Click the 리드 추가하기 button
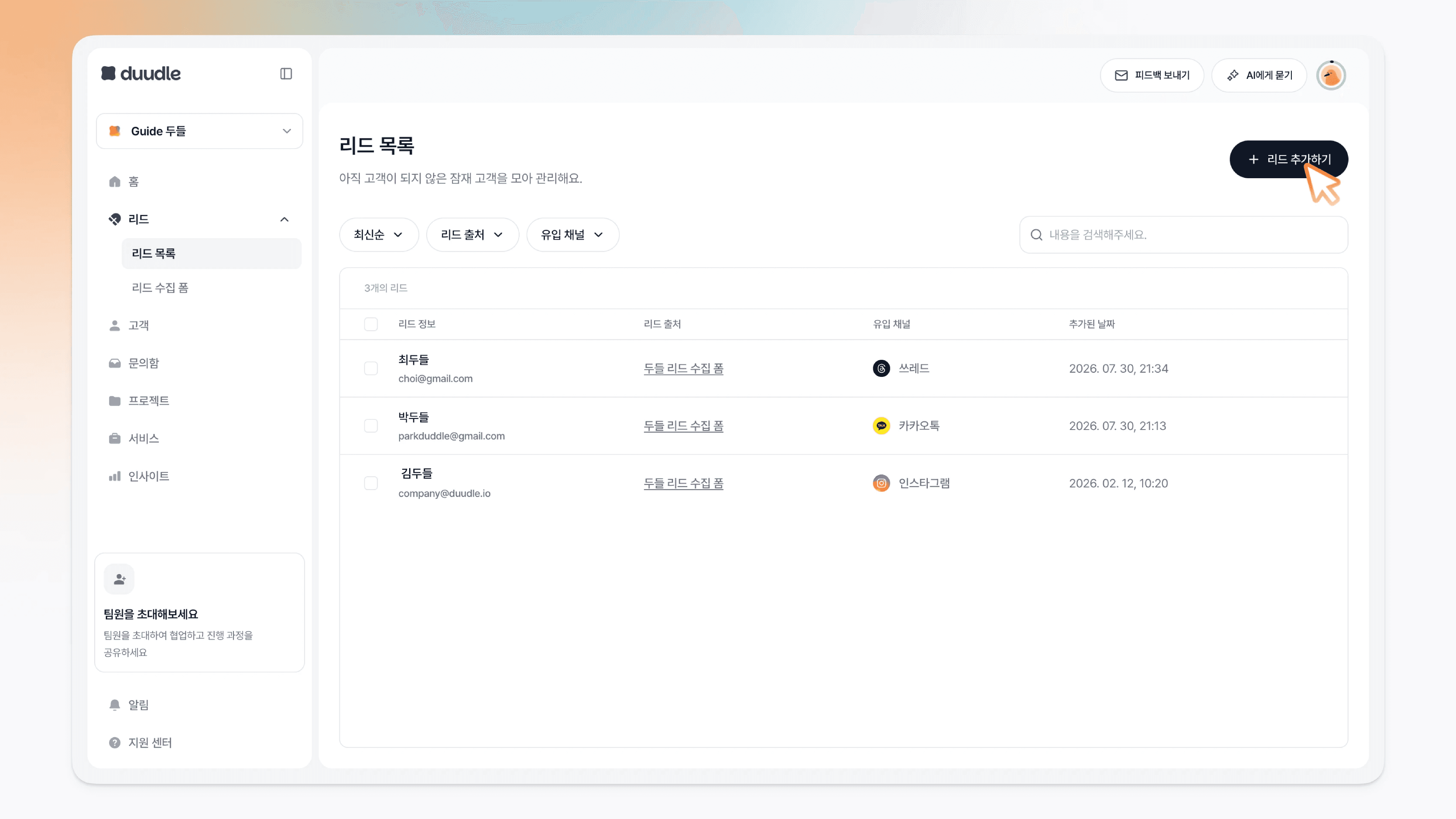 (x=1288, y=159)
